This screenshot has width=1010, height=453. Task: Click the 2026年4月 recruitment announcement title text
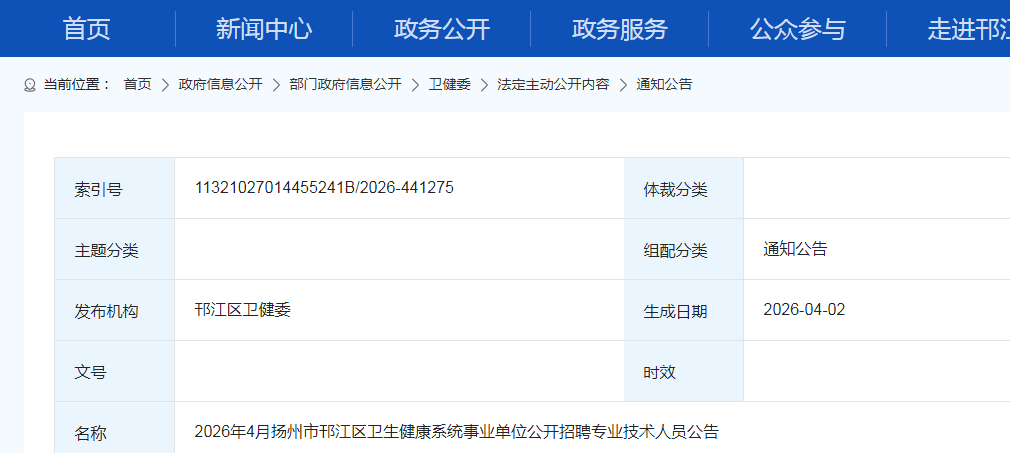pos(456,432)
